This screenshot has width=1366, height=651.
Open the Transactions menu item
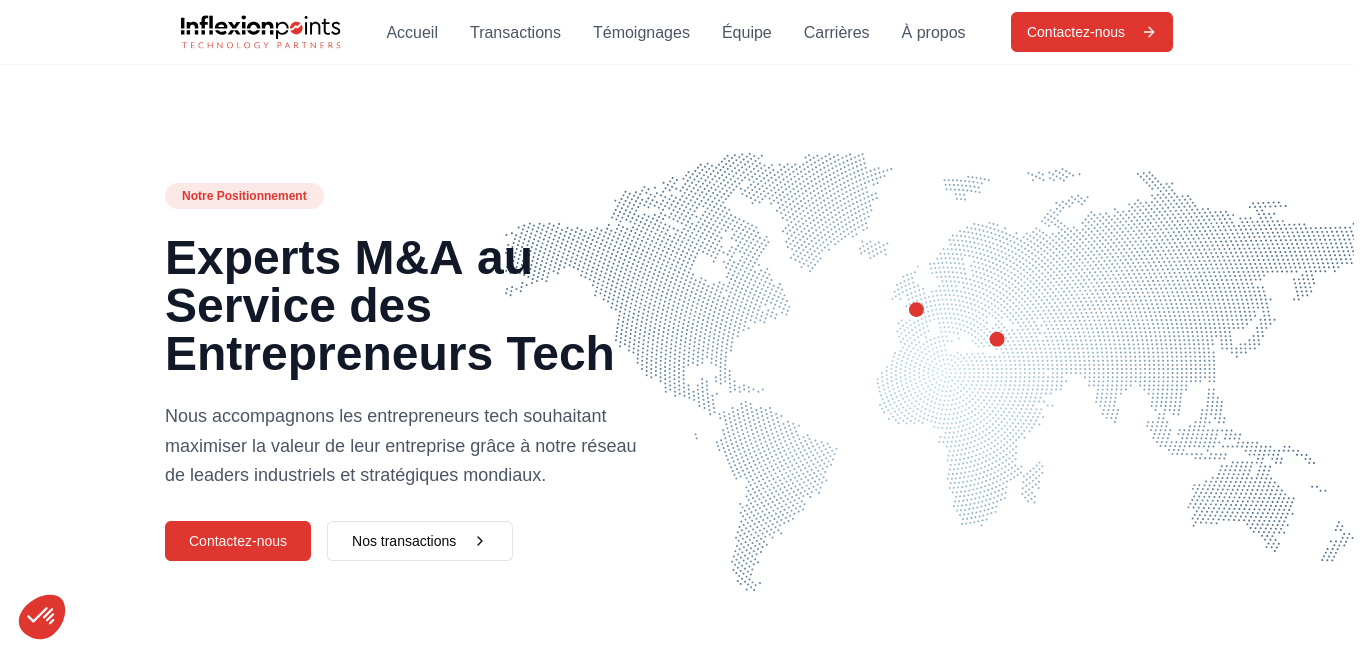point(515,33)
